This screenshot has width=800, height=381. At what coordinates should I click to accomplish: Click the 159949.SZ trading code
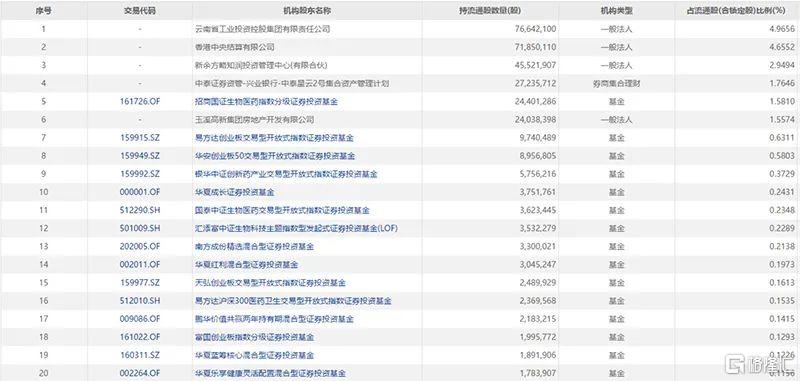[140, 156]
